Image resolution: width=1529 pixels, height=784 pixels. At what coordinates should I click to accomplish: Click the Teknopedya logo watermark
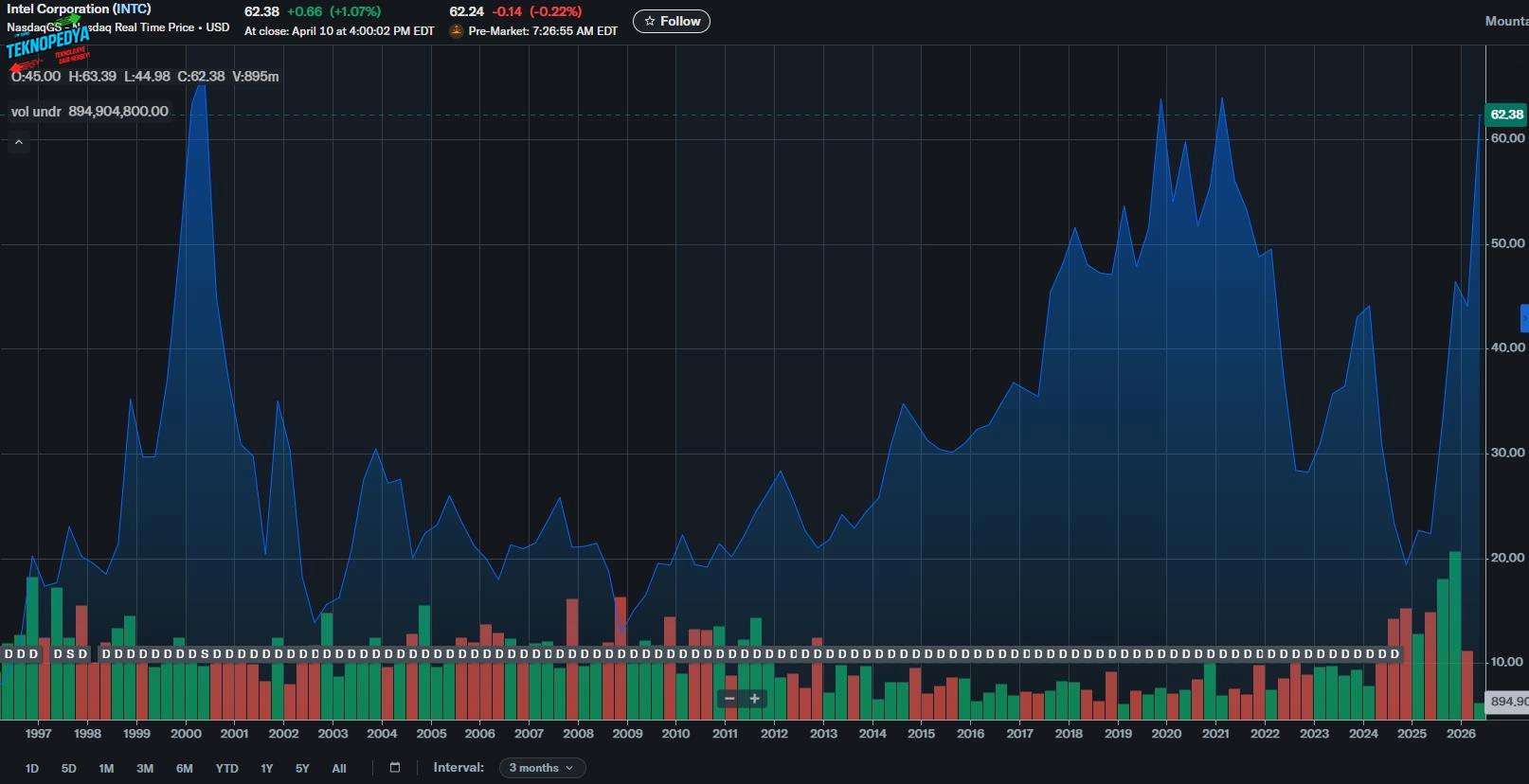(x=47, y=43)
